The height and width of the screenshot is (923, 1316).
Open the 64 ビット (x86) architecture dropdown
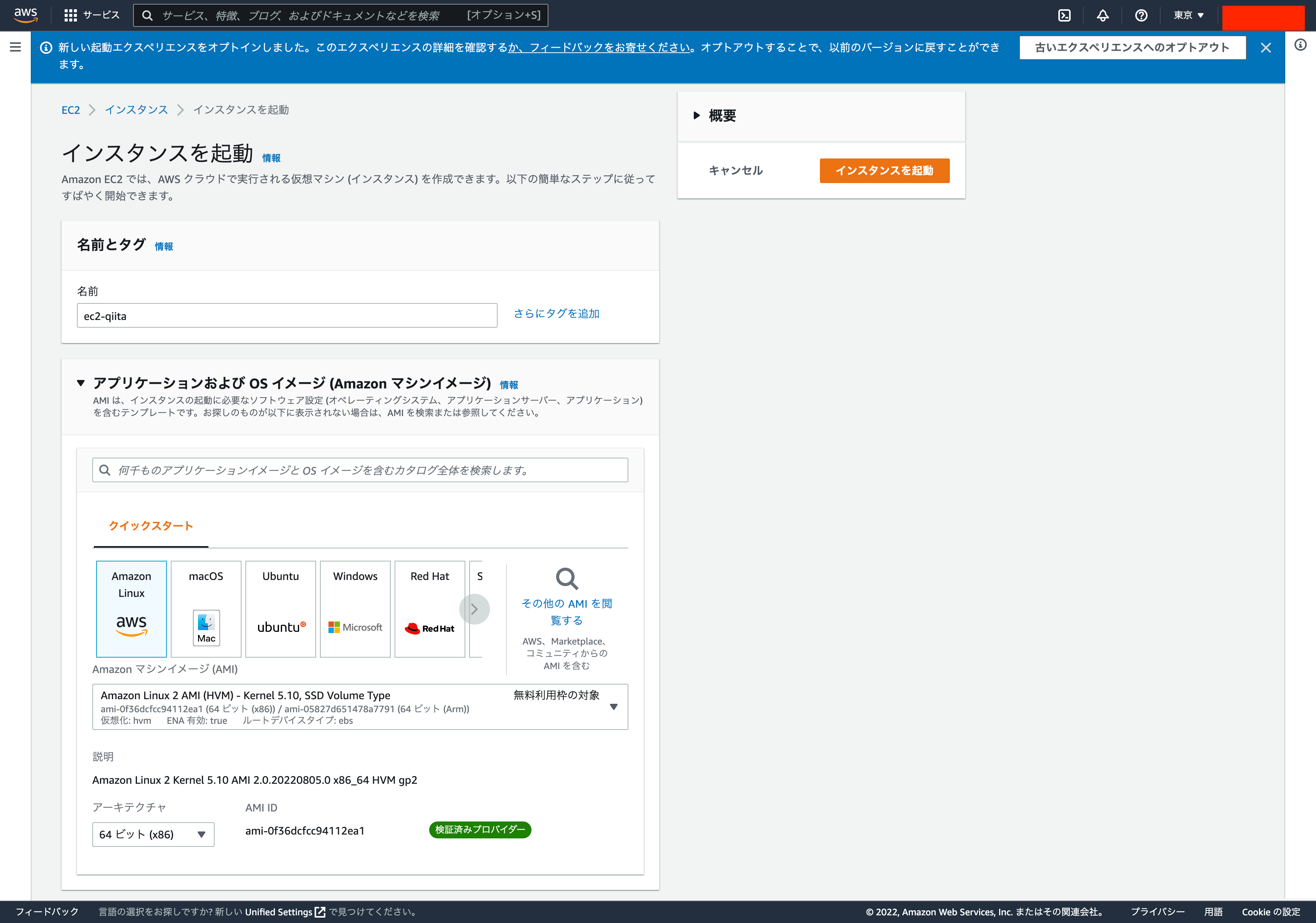coord(153,835)
